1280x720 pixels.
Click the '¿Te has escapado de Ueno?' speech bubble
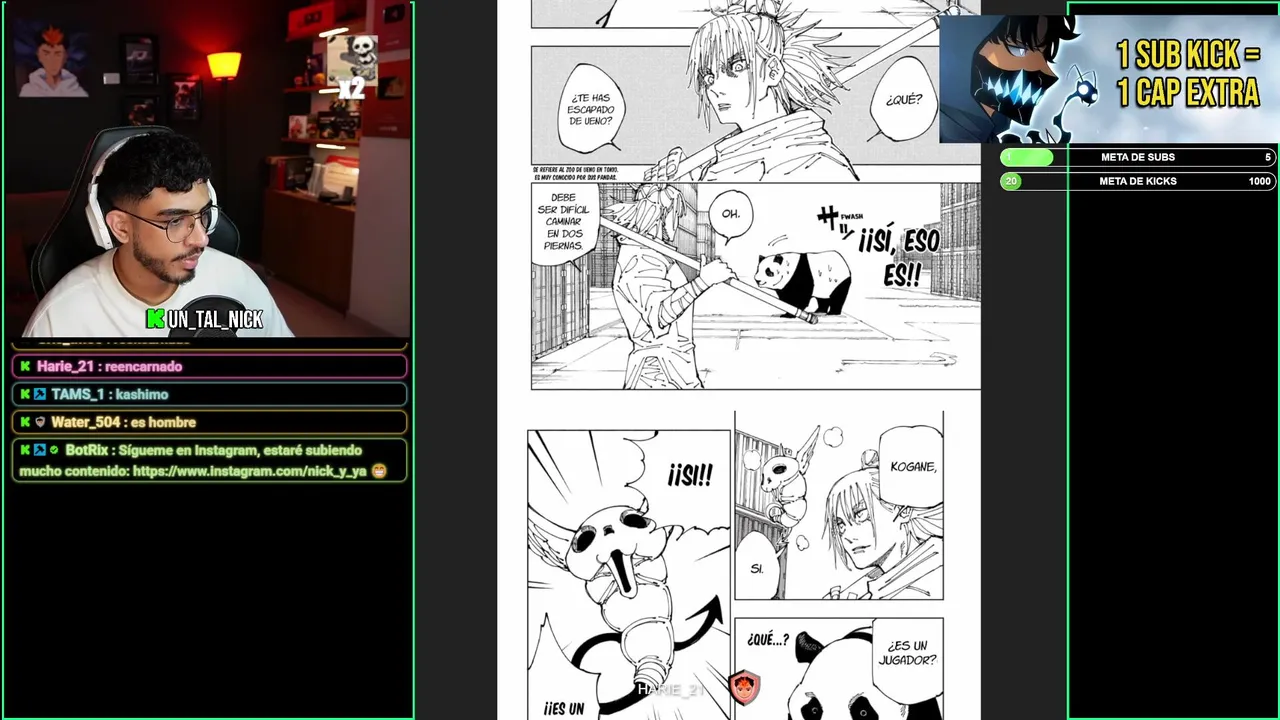(x=590, y=108)
